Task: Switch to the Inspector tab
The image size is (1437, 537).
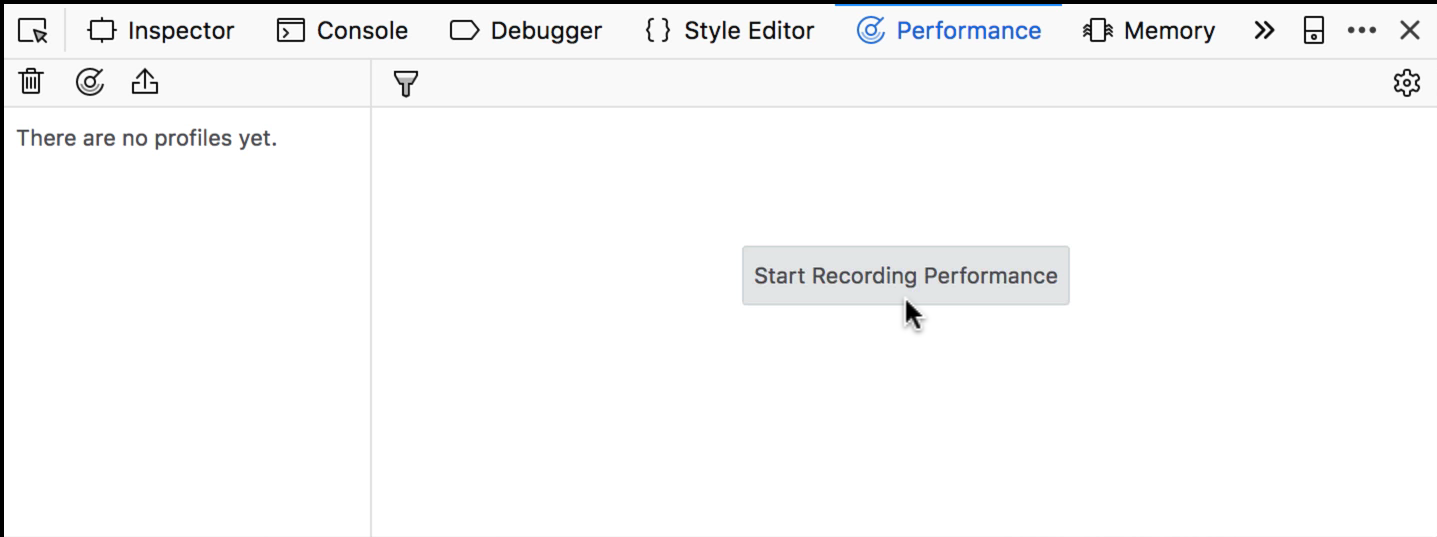Action: (x=161, y=31)
